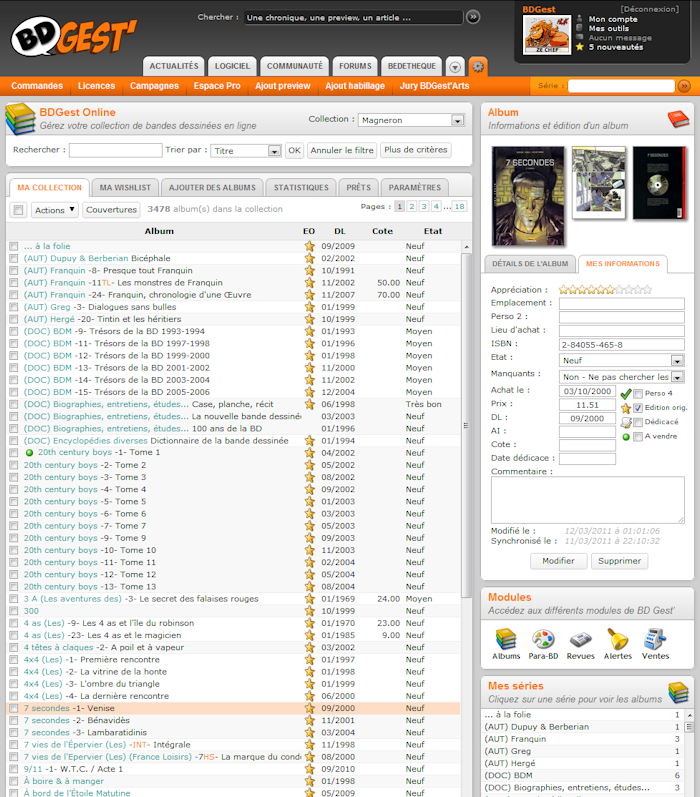The width and height of the screenshot is (700, 797).
Task: Open the Para-BD module icon
Action: click(x=543, y=639)
